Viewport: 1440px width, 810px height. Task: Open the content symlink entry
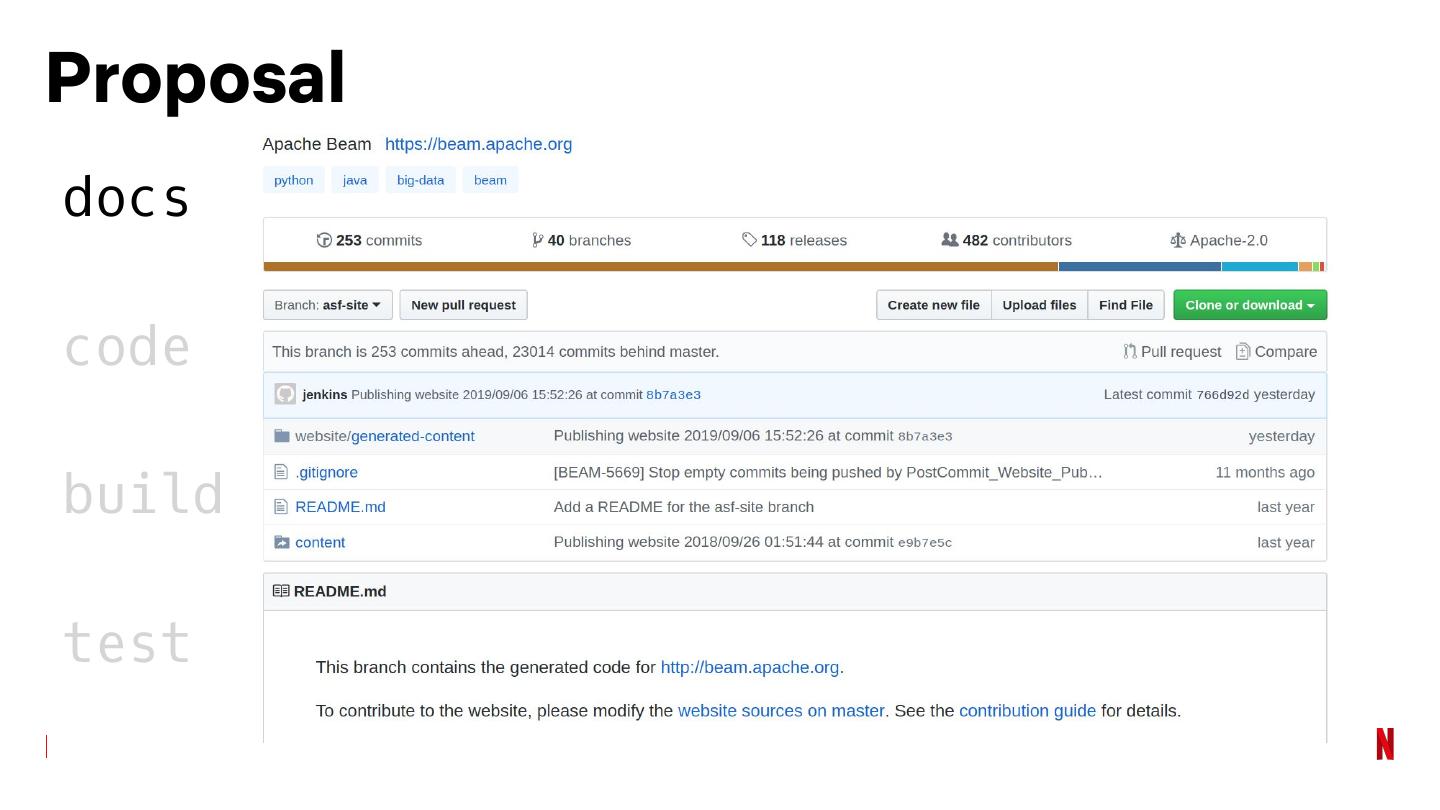[x=320, y=542]
